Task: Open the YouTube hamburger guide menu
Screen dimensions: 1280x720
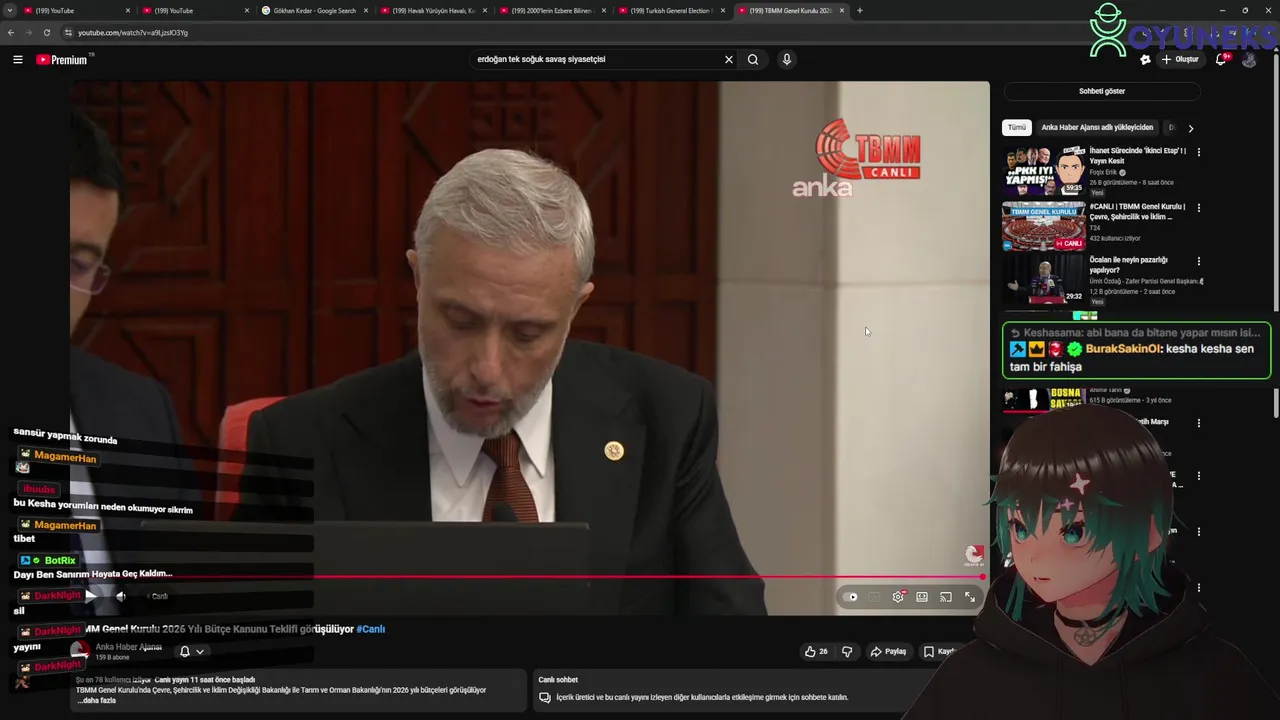Action: pos(17,60)
